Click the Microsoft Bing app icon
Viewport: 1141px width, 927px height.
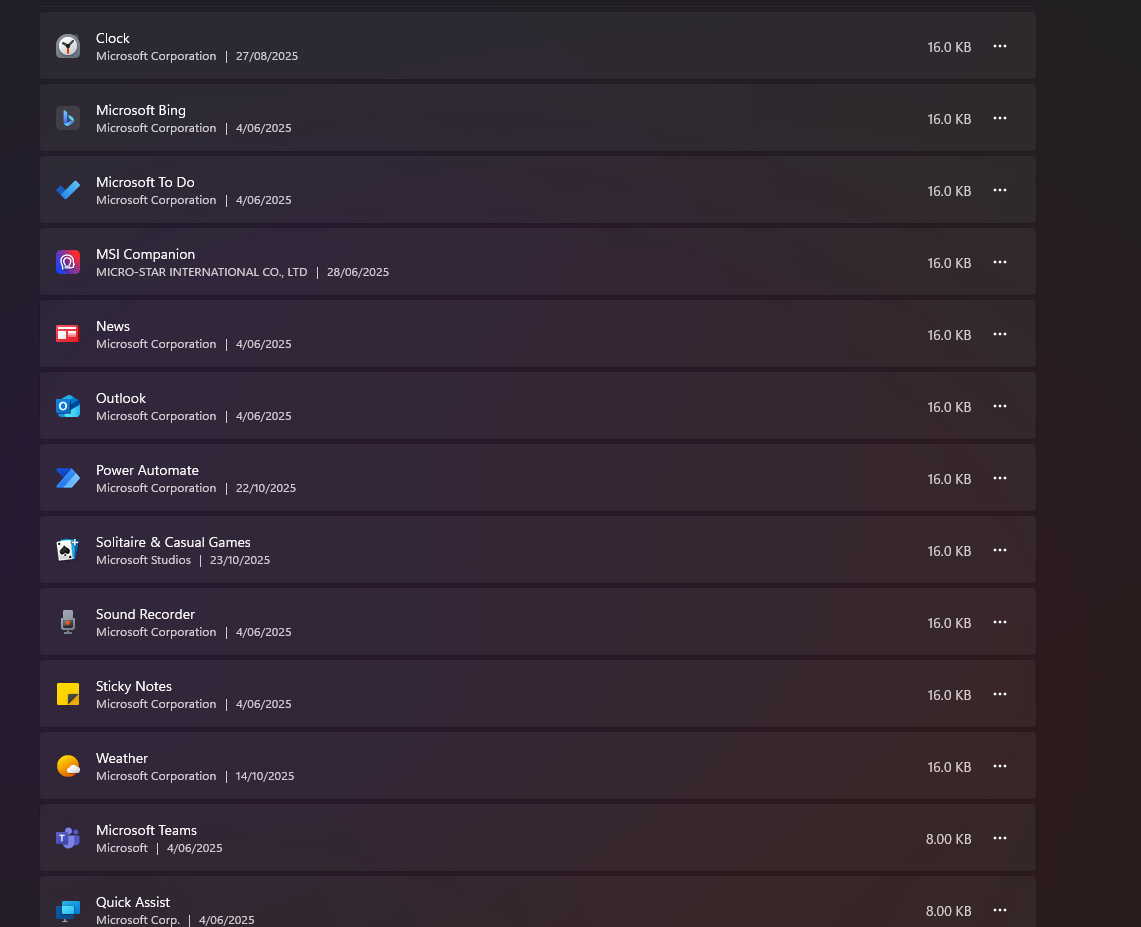[x=68, y=118]
